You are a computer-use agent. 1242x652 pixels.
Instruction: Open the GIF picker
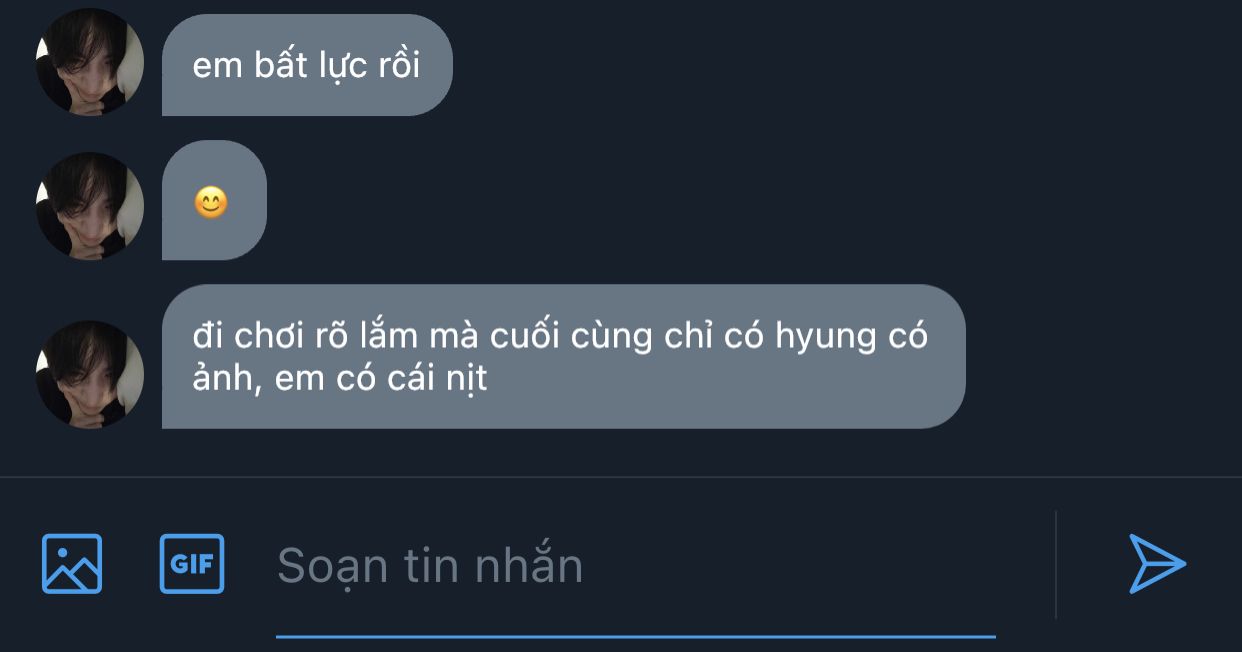(192, 564)
